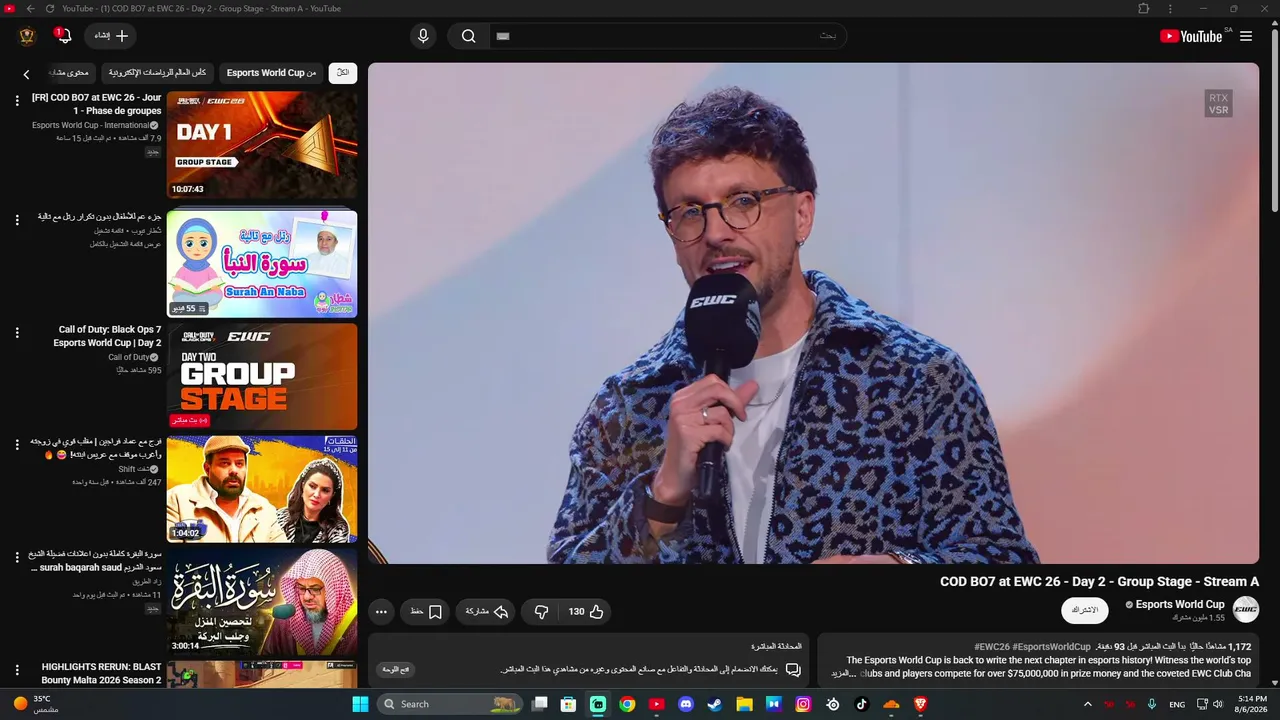
Task: Subscribe with الاشتراك button
Action: (1085, 610)
